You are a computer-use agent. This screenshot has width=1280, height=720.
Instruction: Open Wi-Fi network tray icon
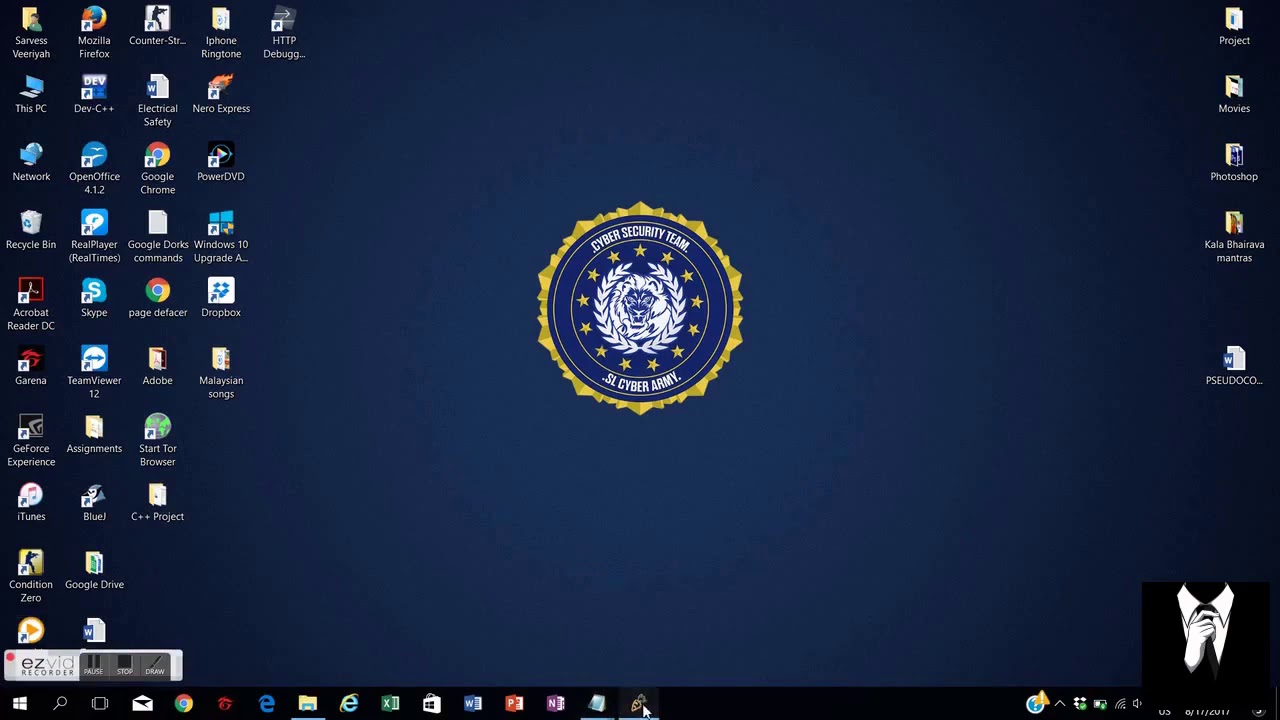tap(1120, 704)
